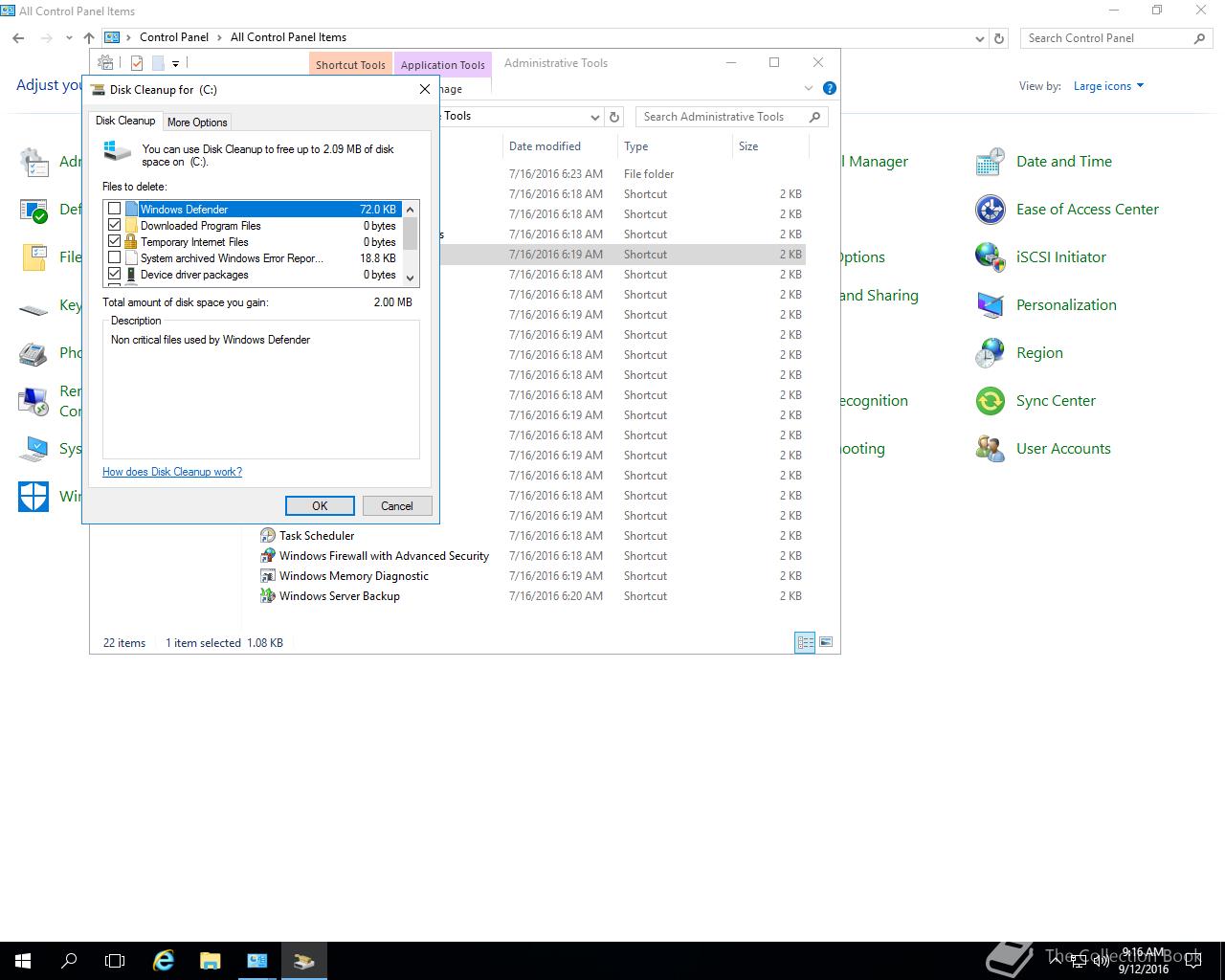Viewport: 1225px width, 980px height.
Task: Open File Explorer from taskbar
Action: tap(210, 961)
